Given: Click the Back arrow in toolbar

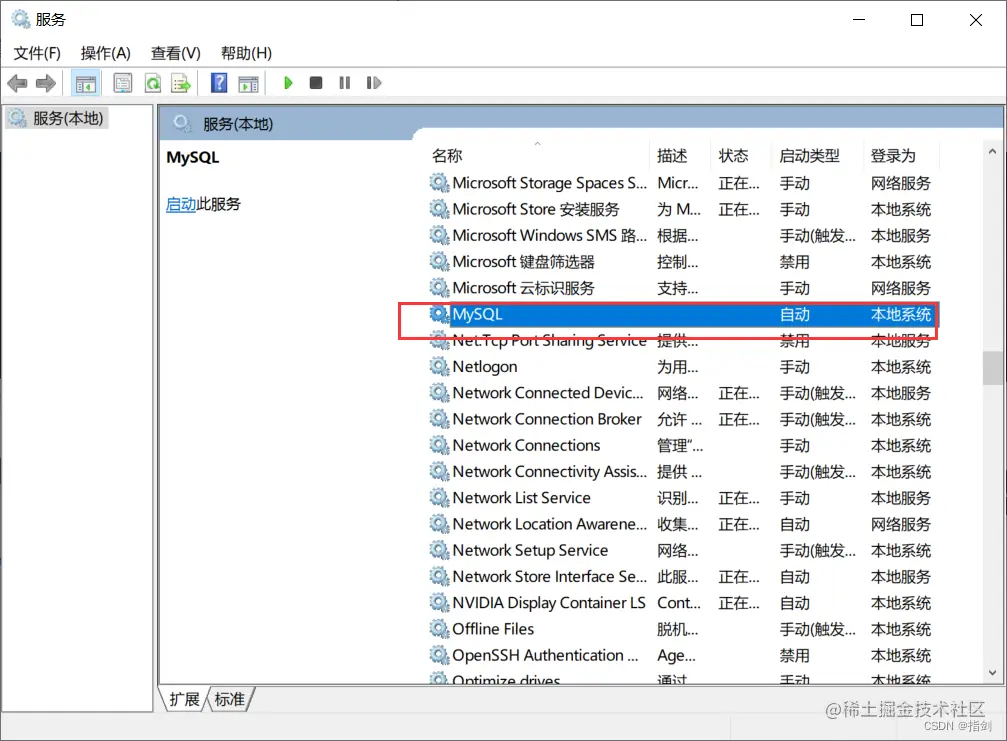Looking at the screenshot, I should pyautogui.click(x=17, y=83).
